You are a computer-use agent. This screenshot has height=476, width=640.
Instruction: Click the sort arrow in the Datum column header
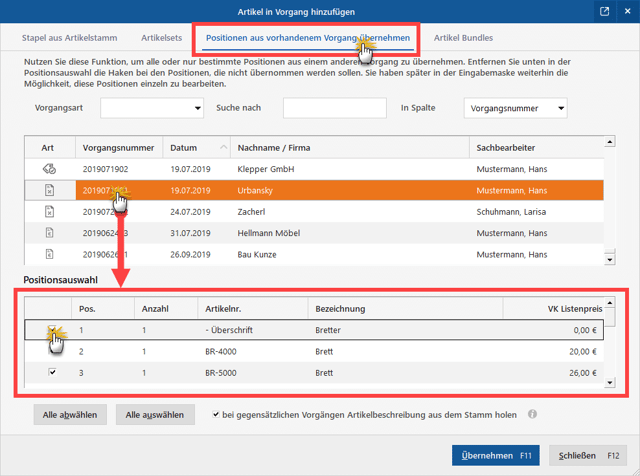[222, 148]
